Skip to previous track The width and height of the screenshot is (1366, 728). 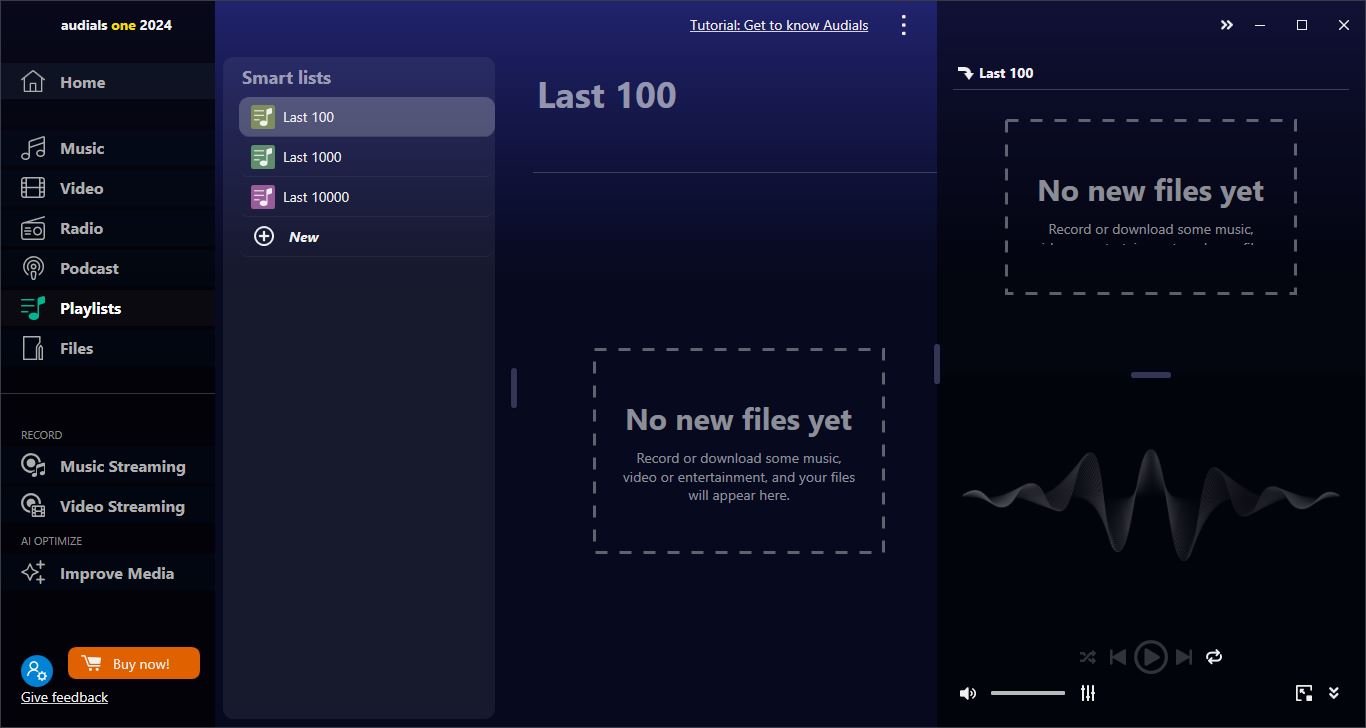point(1118,657)
